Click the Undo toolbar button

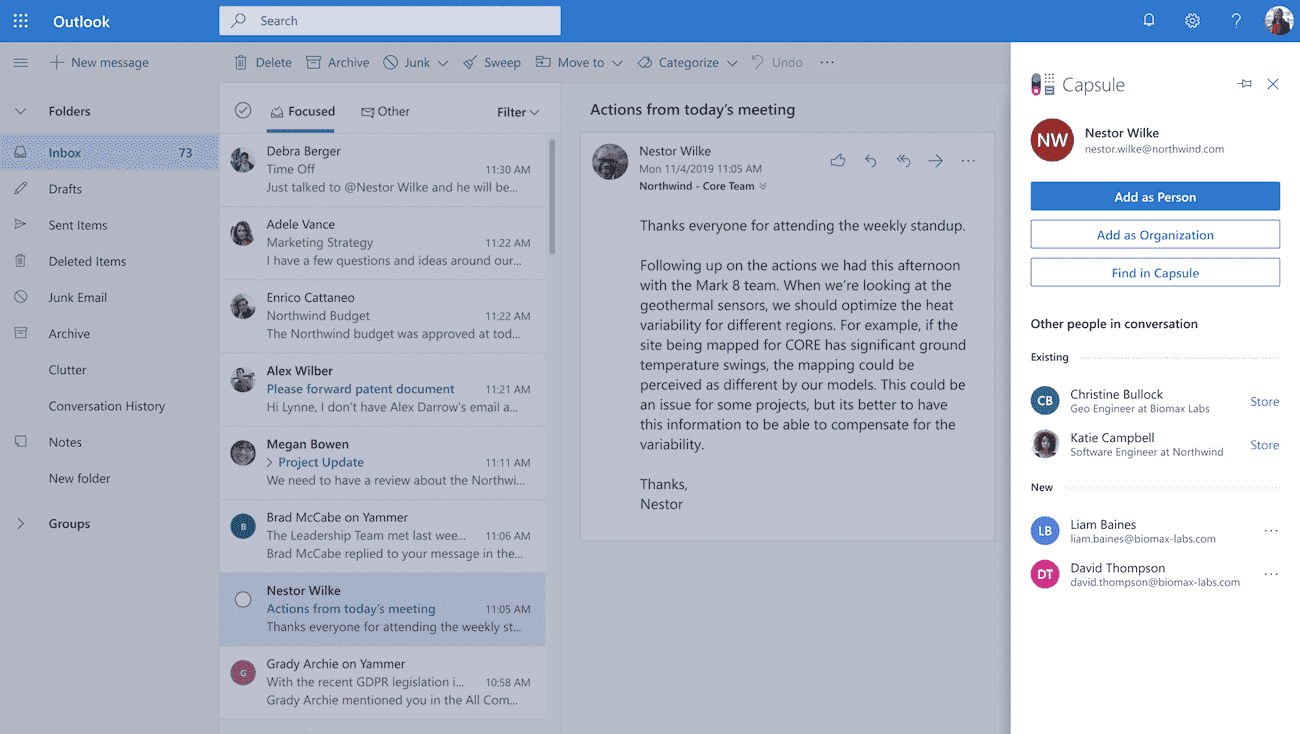tap(777, 62)
